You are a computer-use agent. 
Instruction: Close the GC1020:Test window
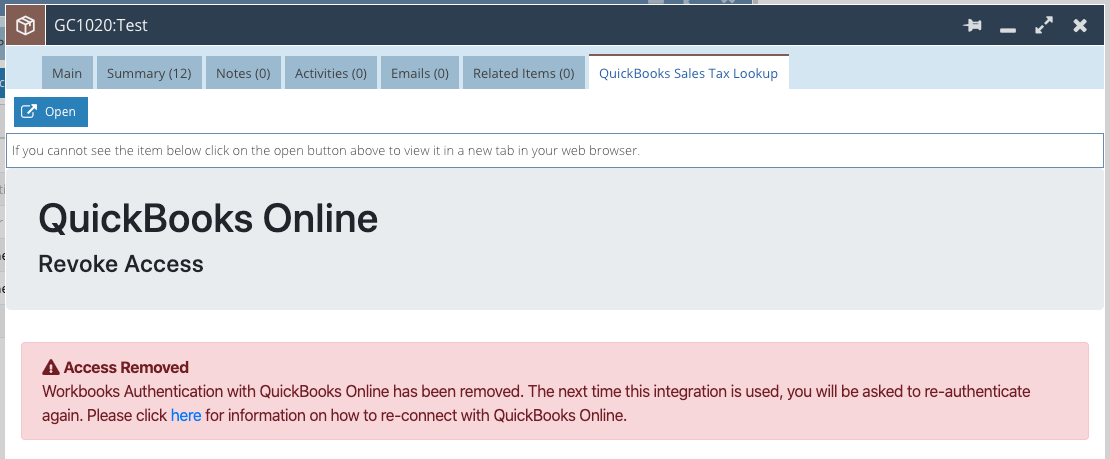(x=1080, y=26)
